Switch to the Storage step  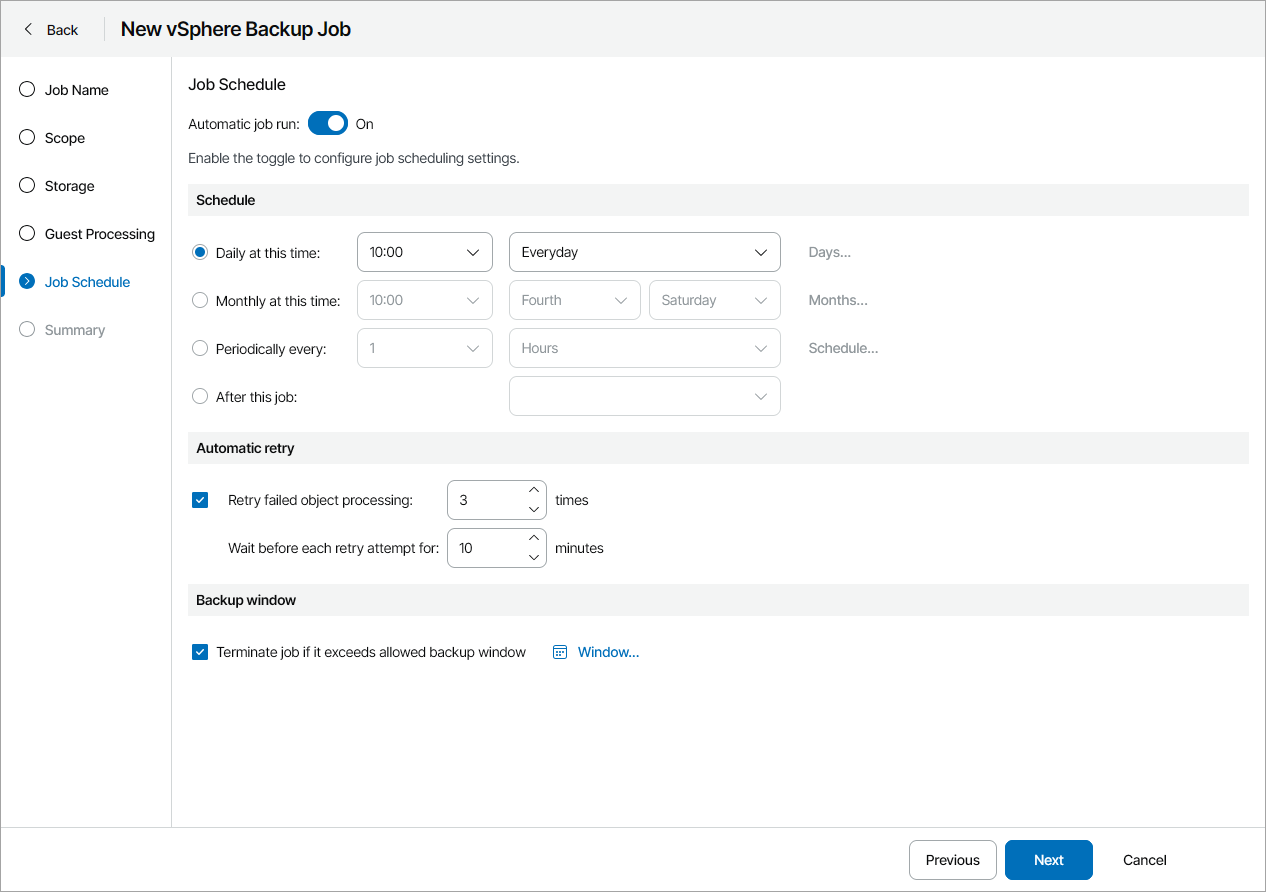coord(69,186)
